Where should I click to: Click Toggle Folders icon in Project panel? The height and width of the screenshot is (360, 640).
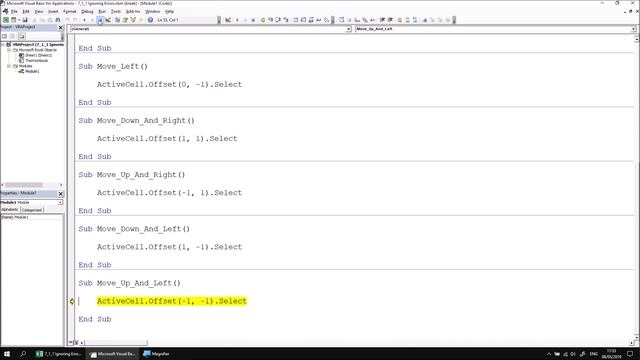pos(21,36)
